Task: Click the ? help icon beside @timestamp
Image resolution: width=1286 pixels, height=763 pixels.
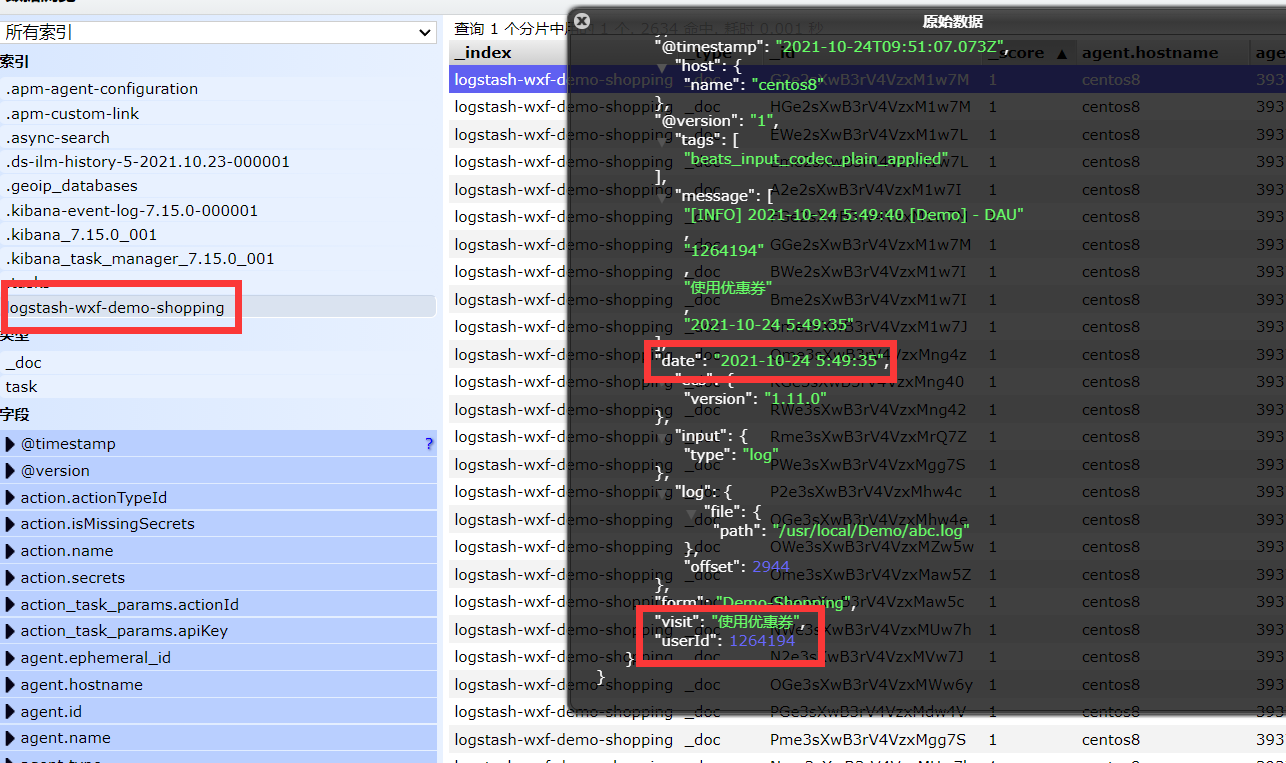Action: pyautogui.click(x=429, y=444)
